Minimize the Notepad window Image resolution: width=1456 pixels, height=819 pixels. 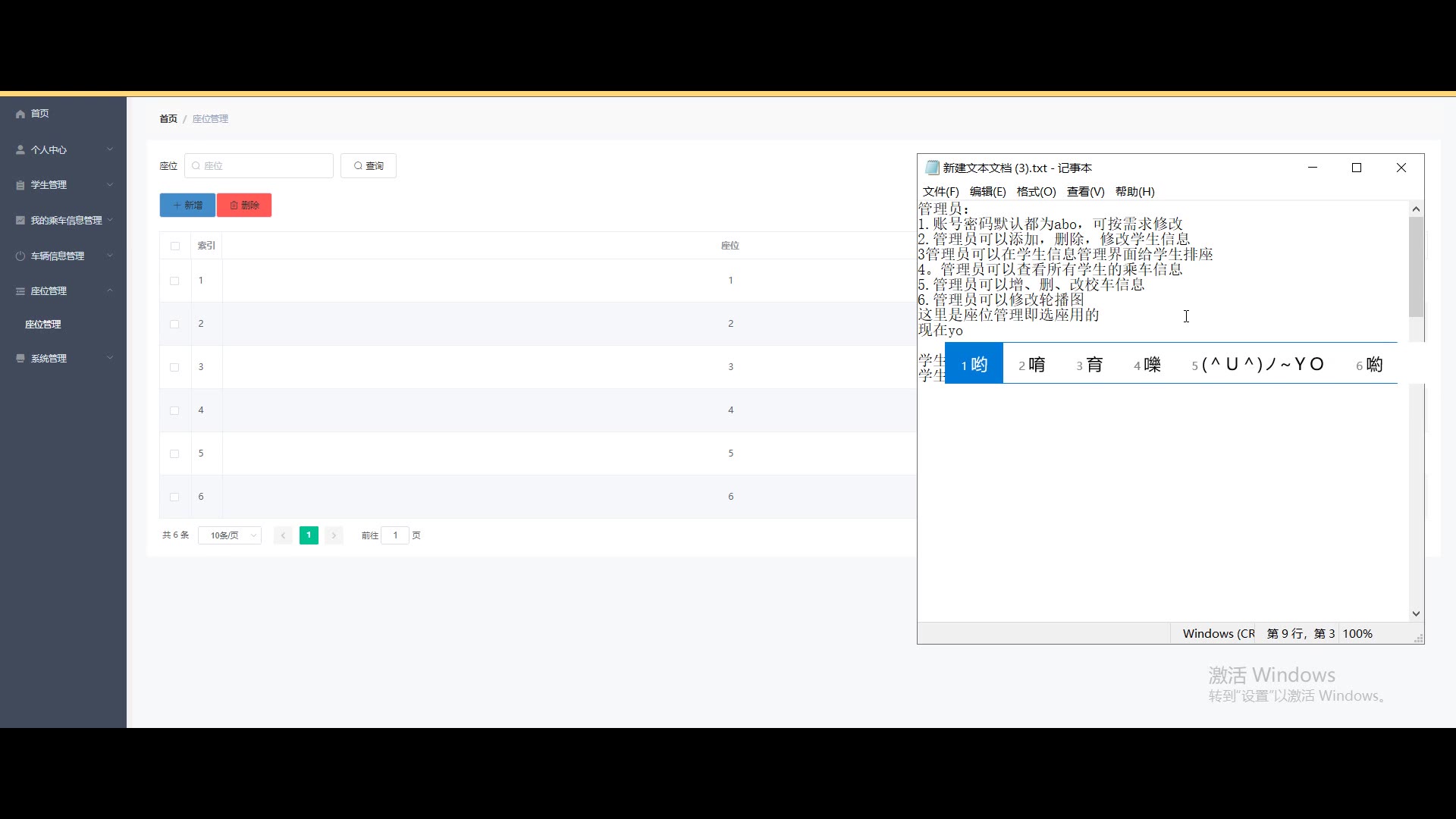coord(1313,168)
